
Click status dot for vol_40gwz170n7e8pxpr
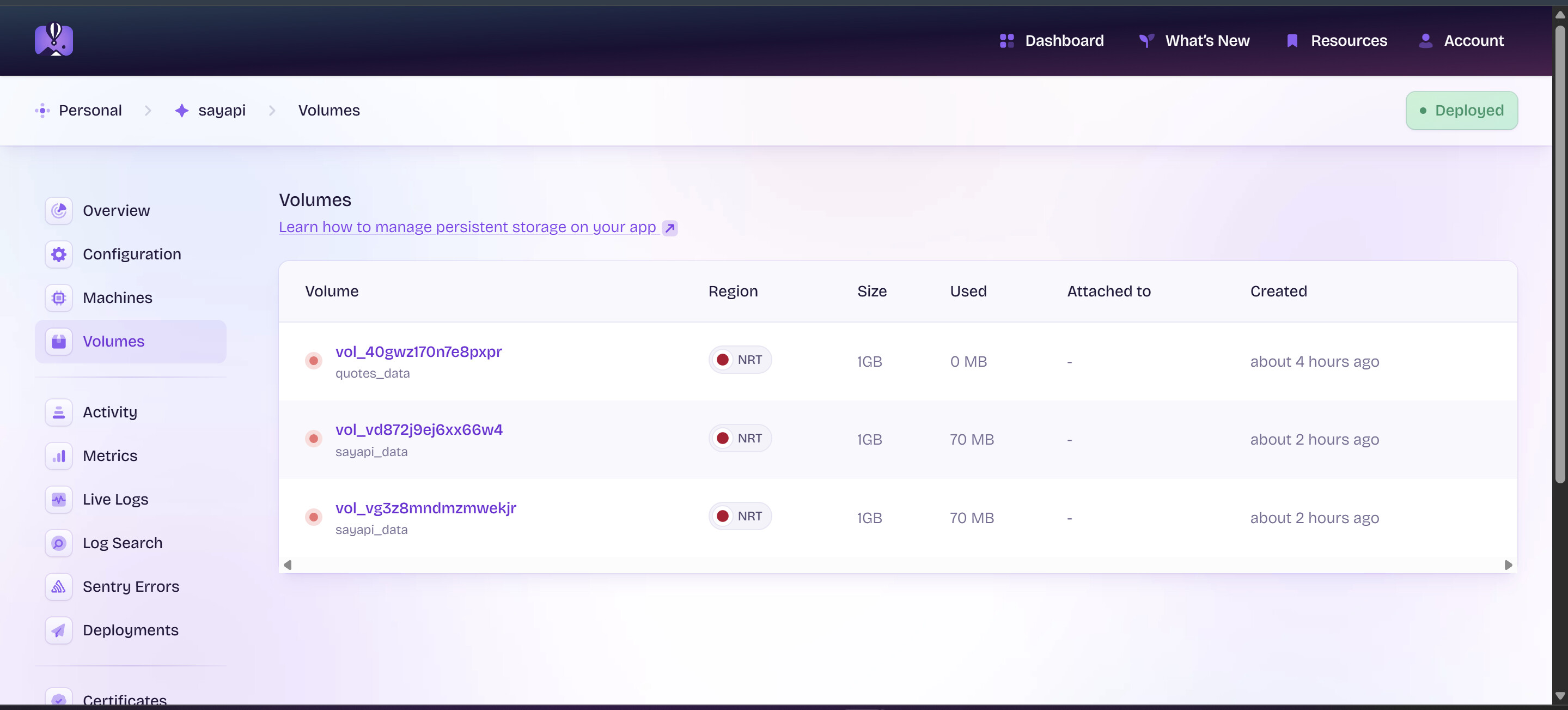tap(314, 361)
